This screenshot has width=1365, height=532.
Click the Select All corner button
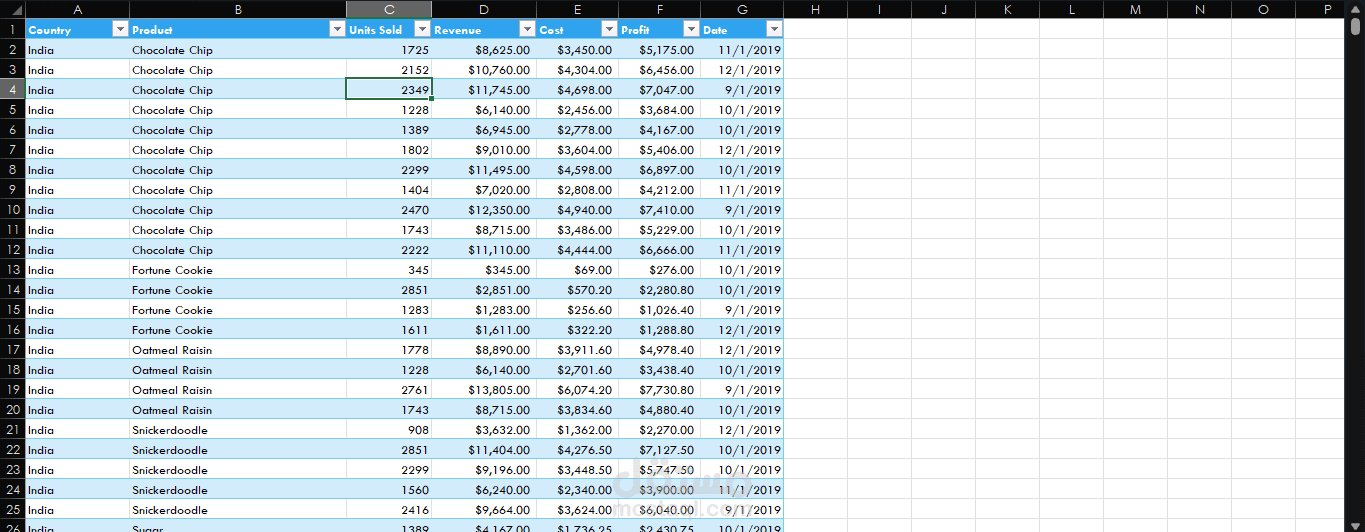coord(12,9)
